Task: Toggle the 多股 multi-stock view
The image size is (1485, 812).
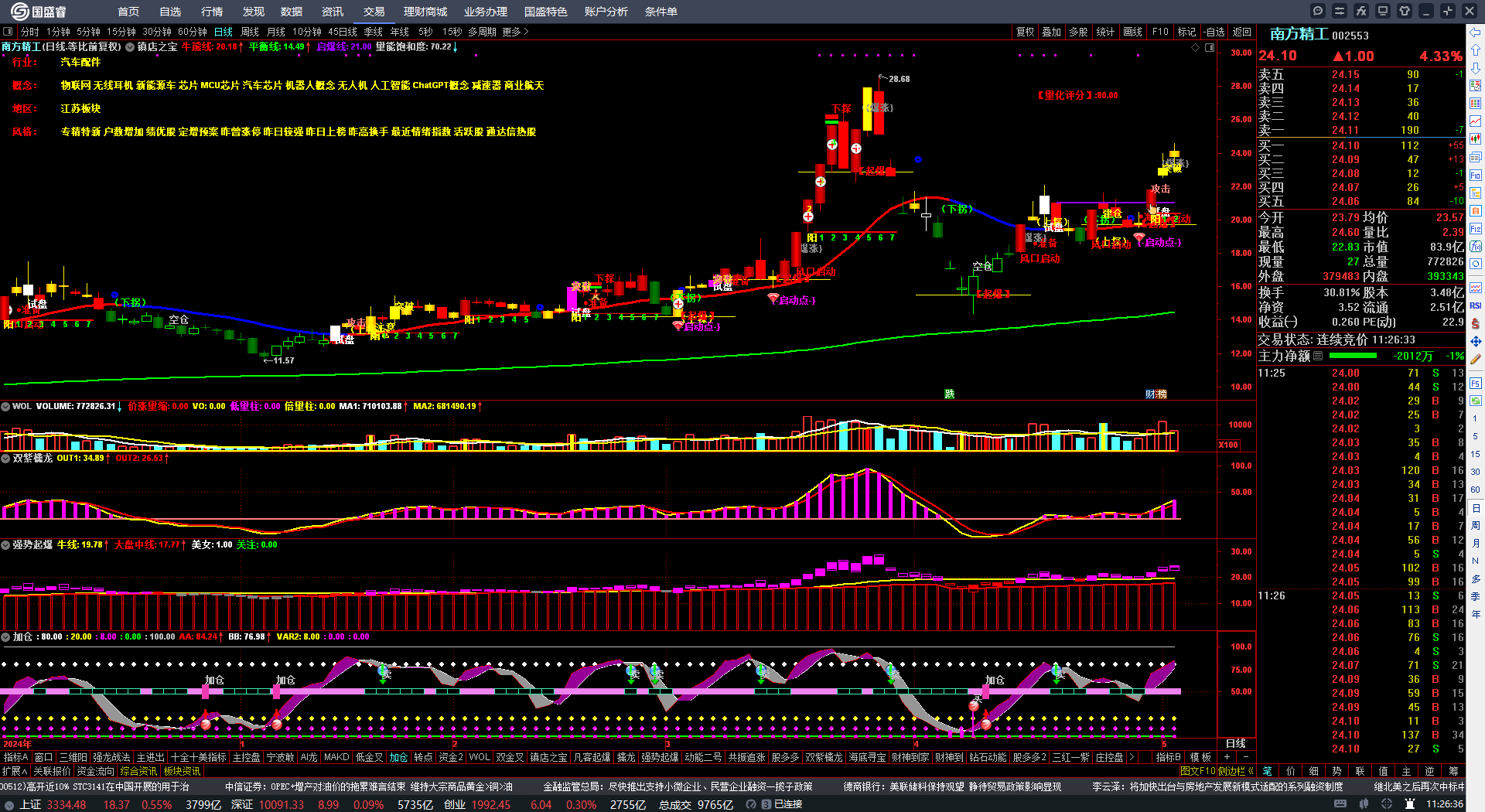Action: (1078, 32)
